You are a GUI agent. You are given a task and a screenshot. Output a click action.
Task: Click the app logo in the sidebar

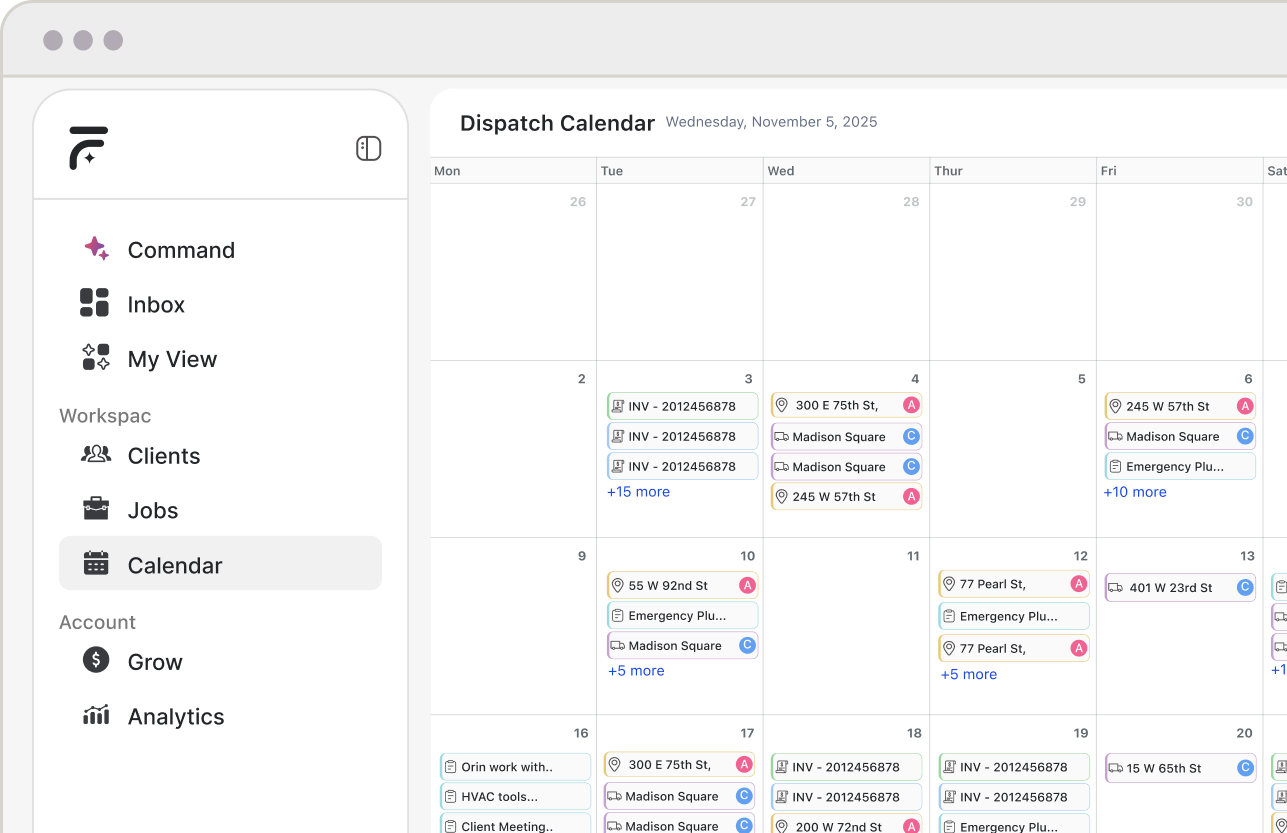click(x=88, y=148)
